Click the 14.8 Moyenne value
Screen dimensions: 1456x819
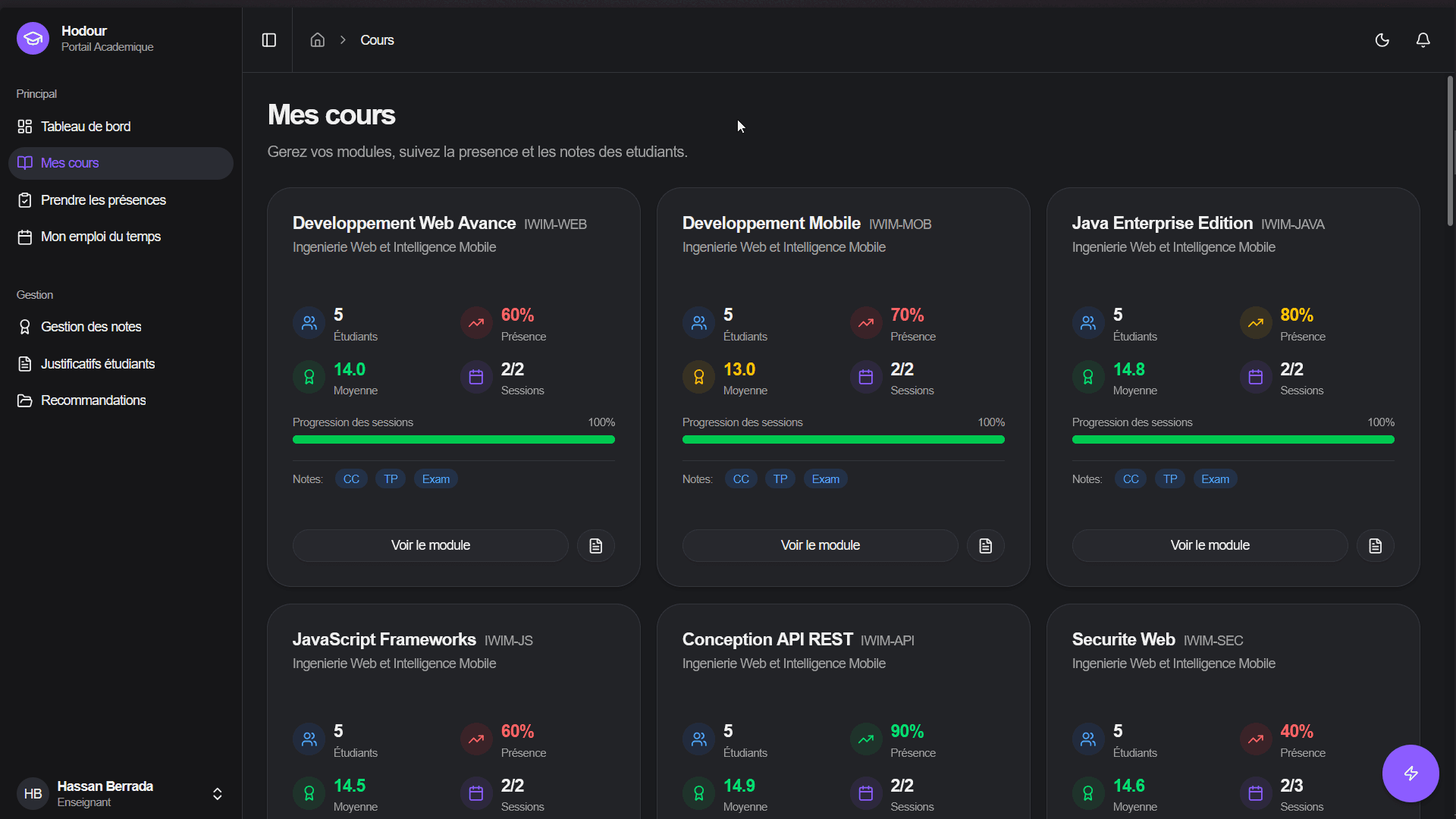point(1129,369)
